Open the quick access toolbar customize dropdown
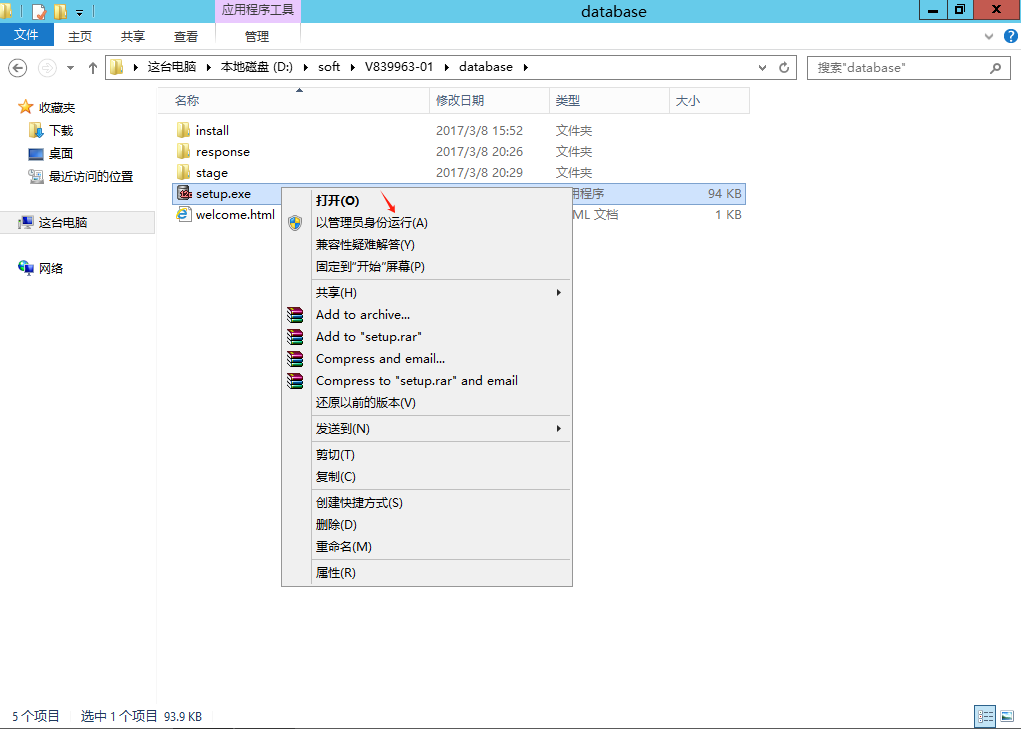 coord(79,12)
